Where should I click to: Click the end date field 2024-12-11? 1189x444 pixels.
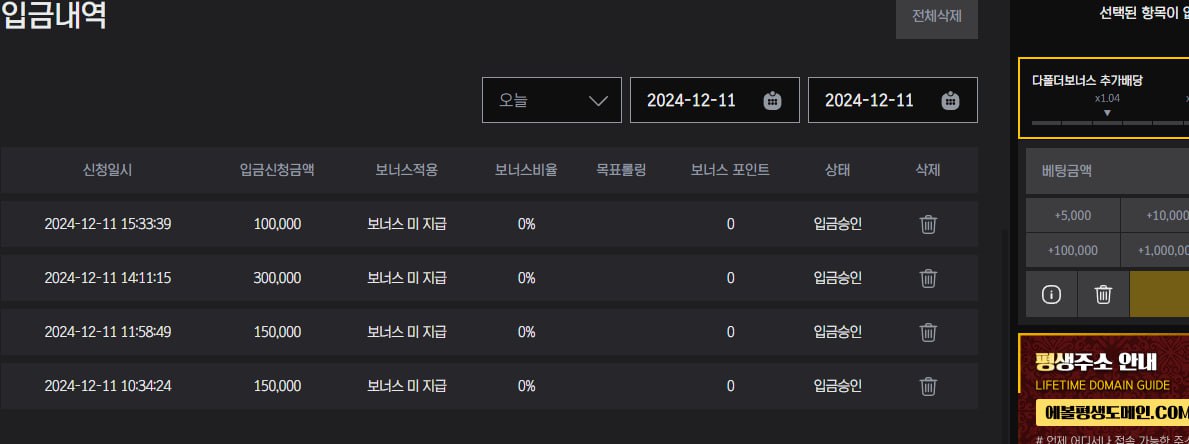click(x=870, y=100)
